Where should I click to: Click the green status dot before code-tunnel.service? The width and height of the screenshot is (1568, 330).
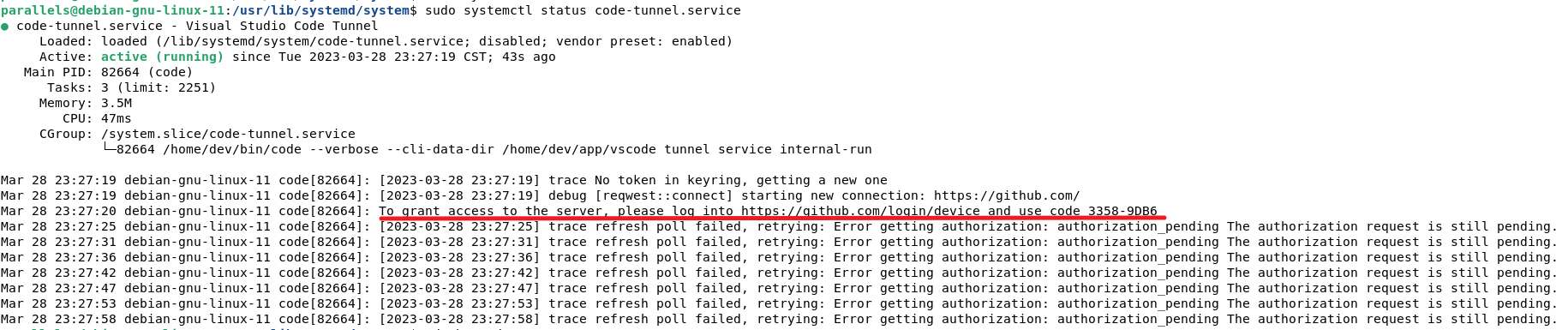[4, 27]
